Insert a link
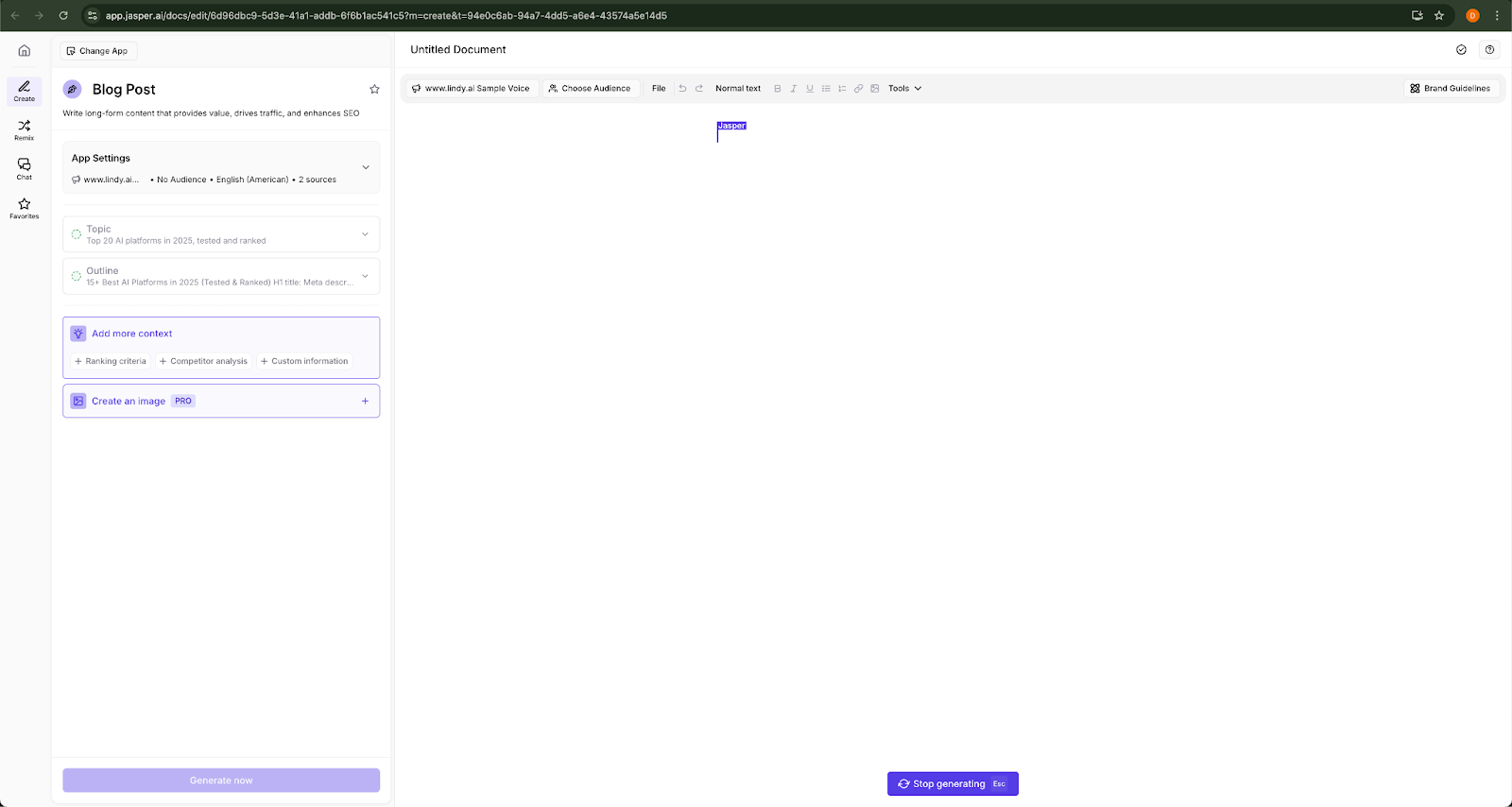Screen dimensions: 1512x807 coord(858,88)
